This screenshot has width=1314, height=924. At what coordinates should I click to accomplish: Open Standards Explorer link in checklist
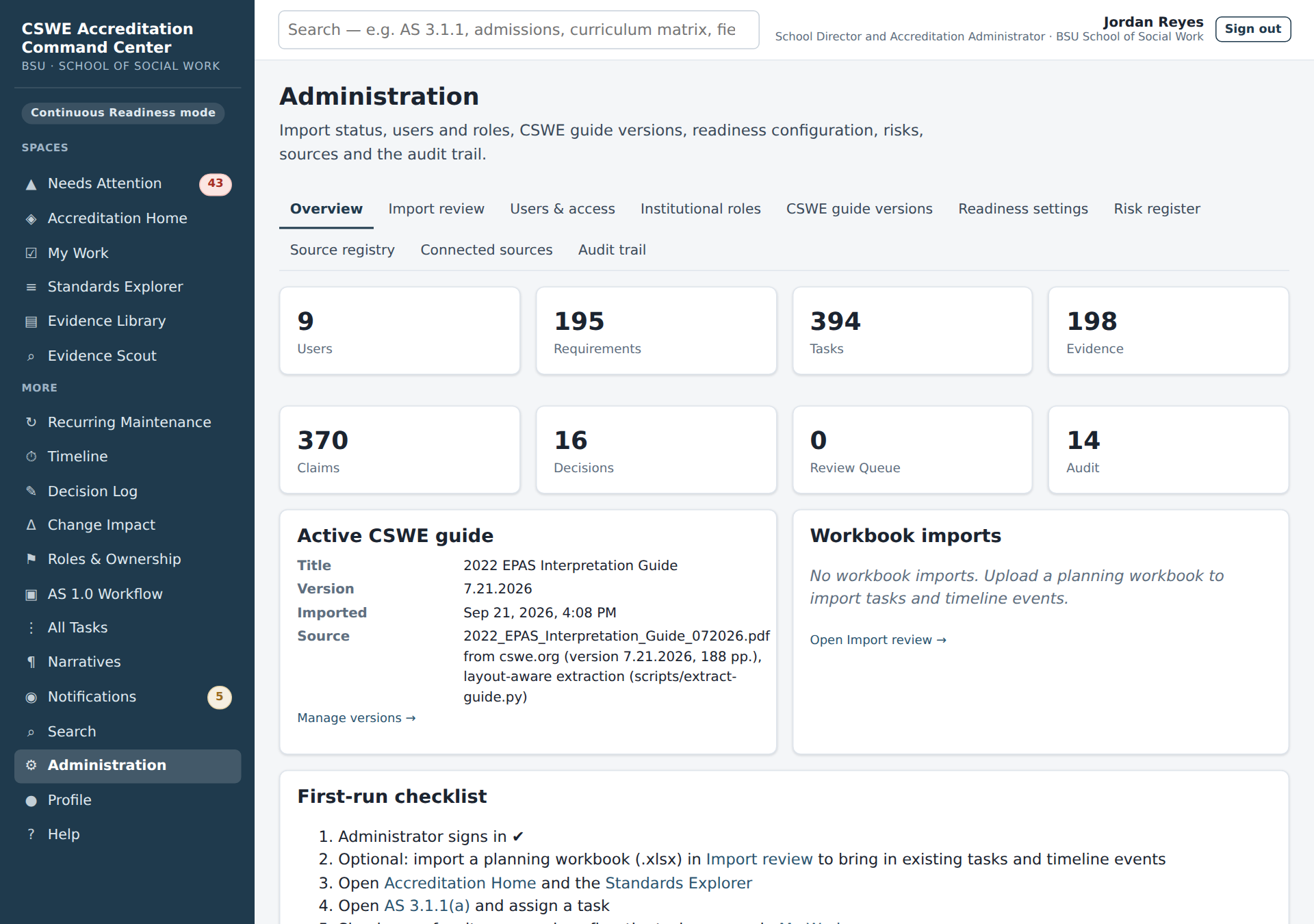(x=678, y=883)
